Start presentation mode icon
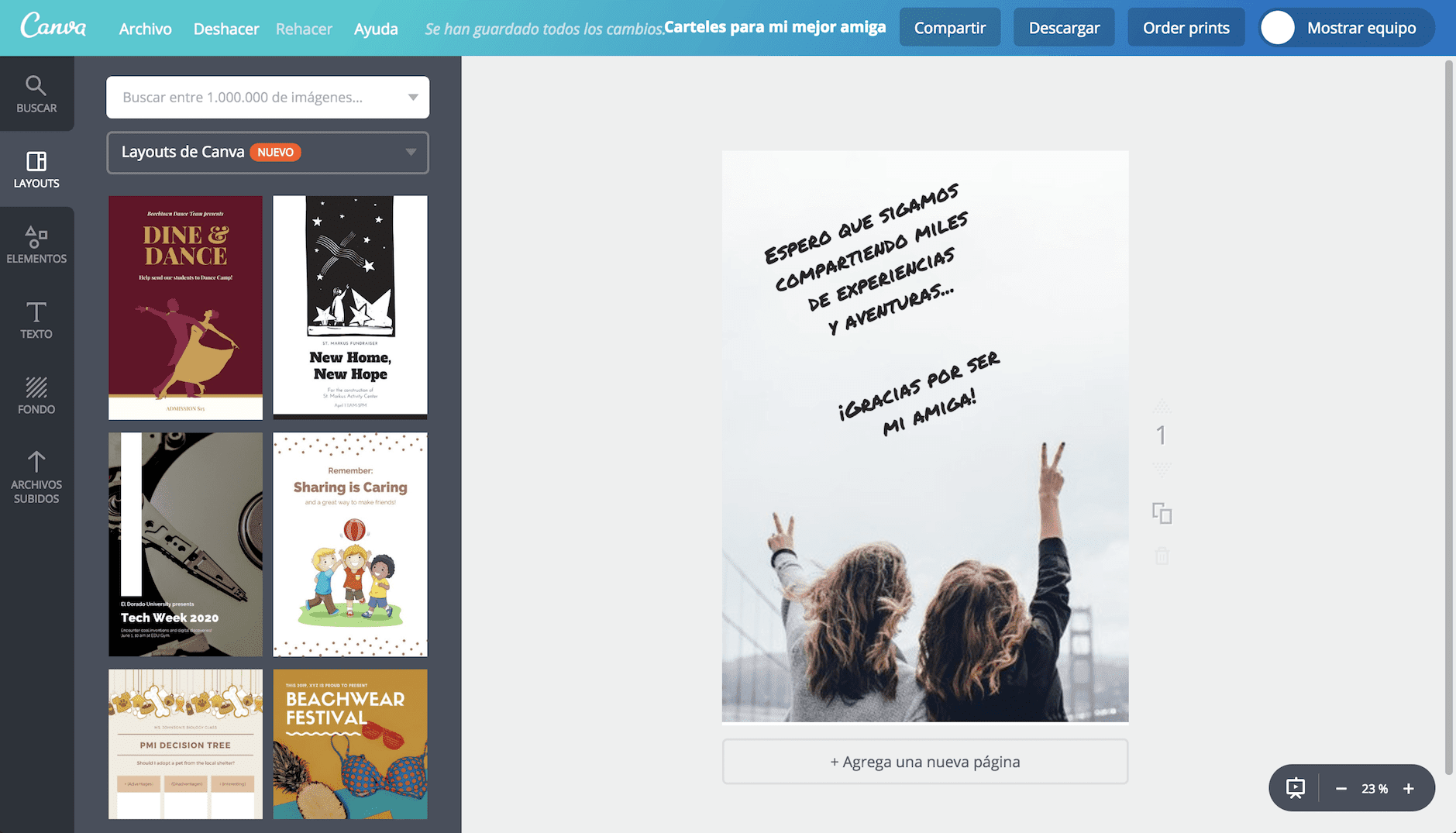 1295,788
